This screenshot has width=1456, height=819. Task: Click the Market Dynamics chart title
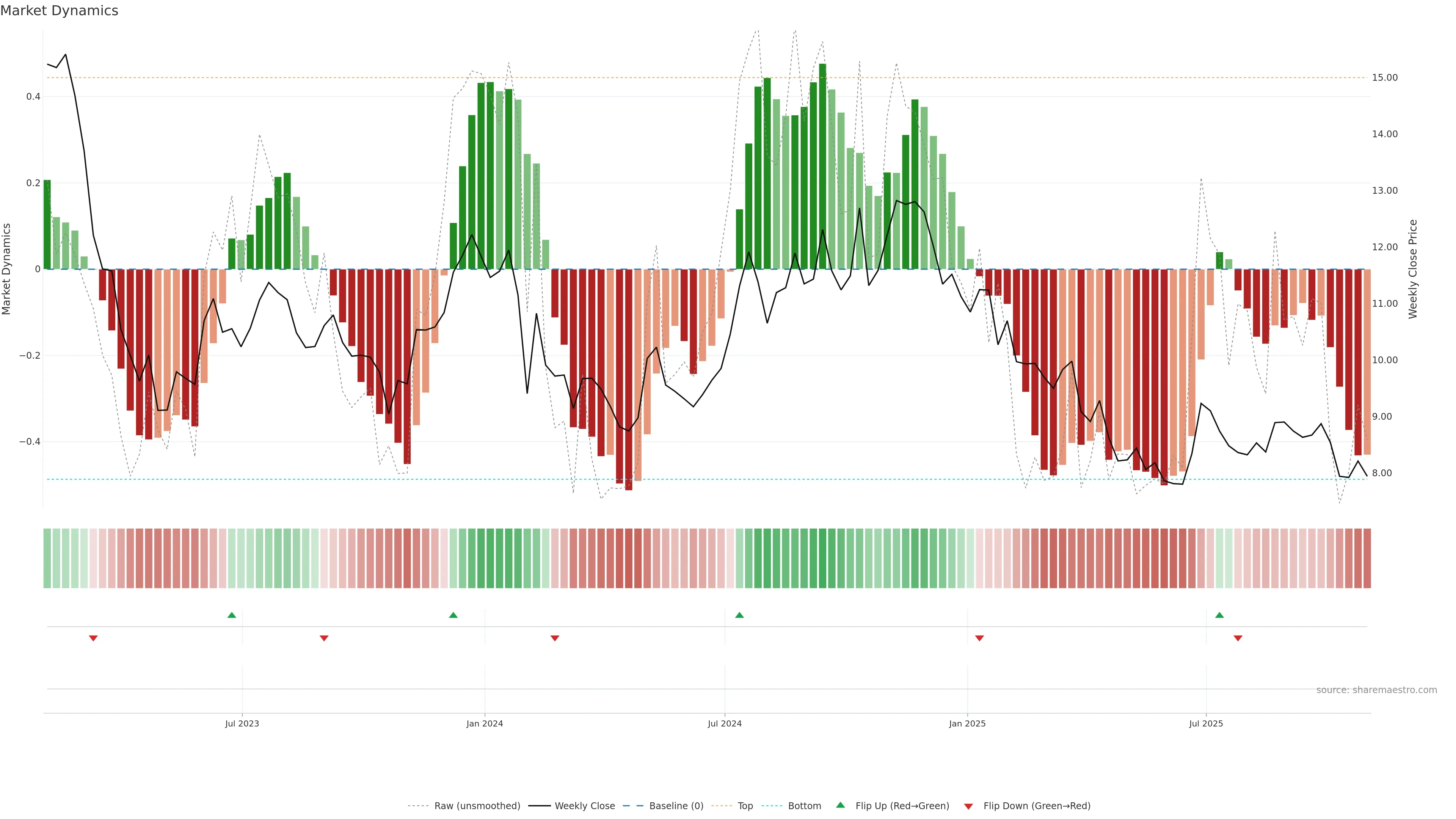60,11
